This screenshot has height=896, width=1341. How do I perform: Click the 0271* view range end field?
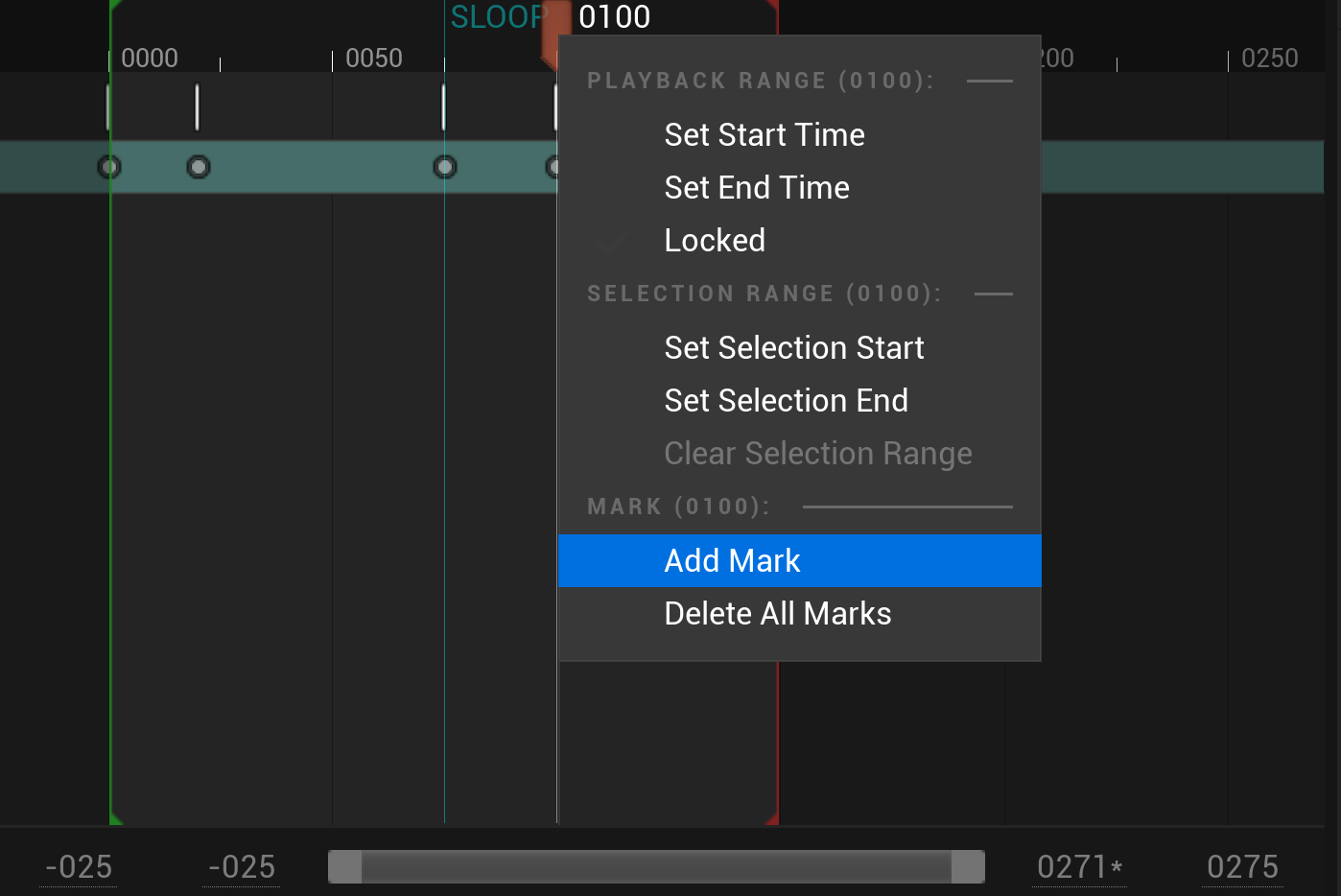[1079, 867]
